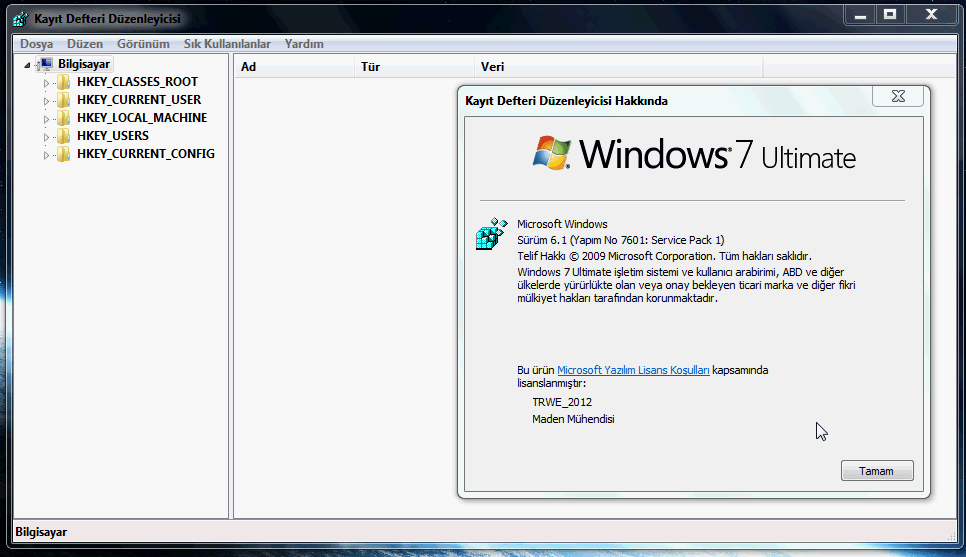Click the regedit cubes icon in About dialog
This screenshot has height=557, width=966.
492,234
